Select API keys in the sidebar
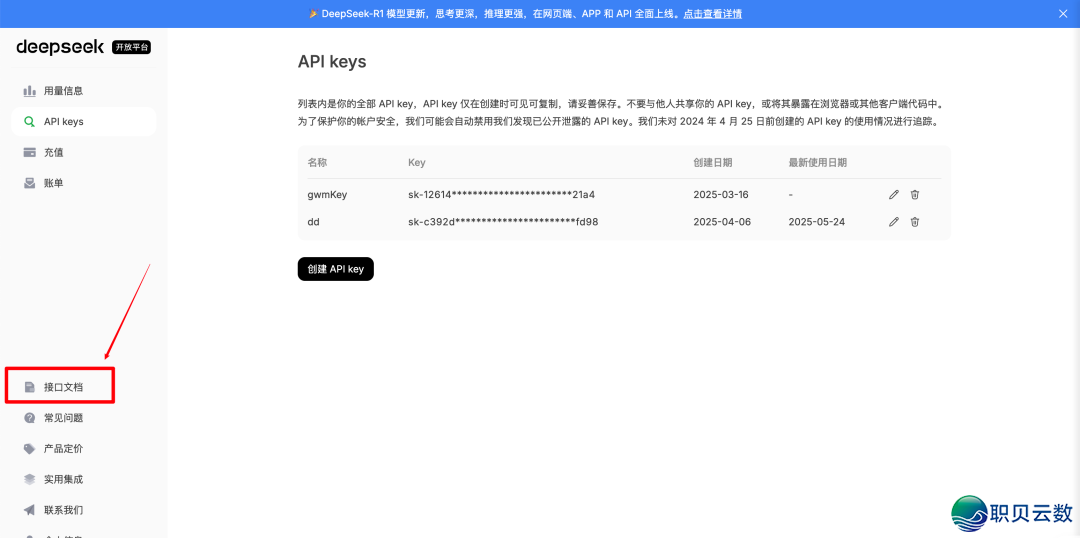This screenshot has height=538, width=1080. pyautogui.click(x=63, y=122)
